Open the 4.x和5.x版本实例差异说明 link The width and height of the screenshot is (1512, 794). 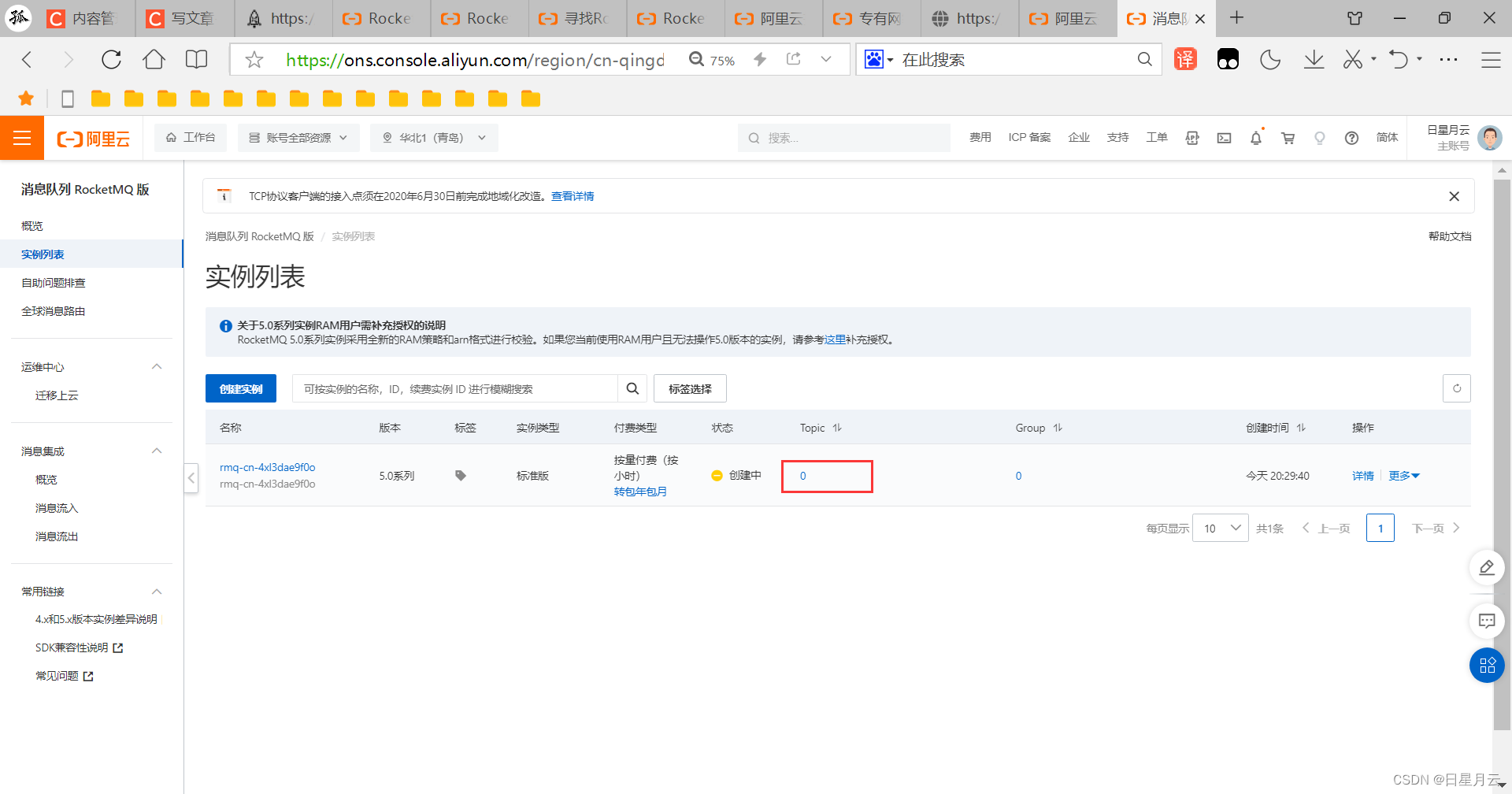96,619
